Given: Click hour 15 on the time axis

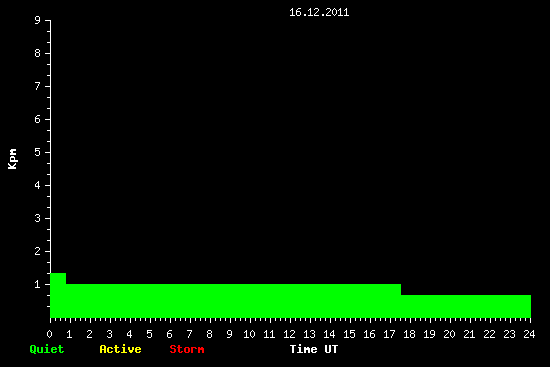Looking at the screenshot, I should pos(349,334).
